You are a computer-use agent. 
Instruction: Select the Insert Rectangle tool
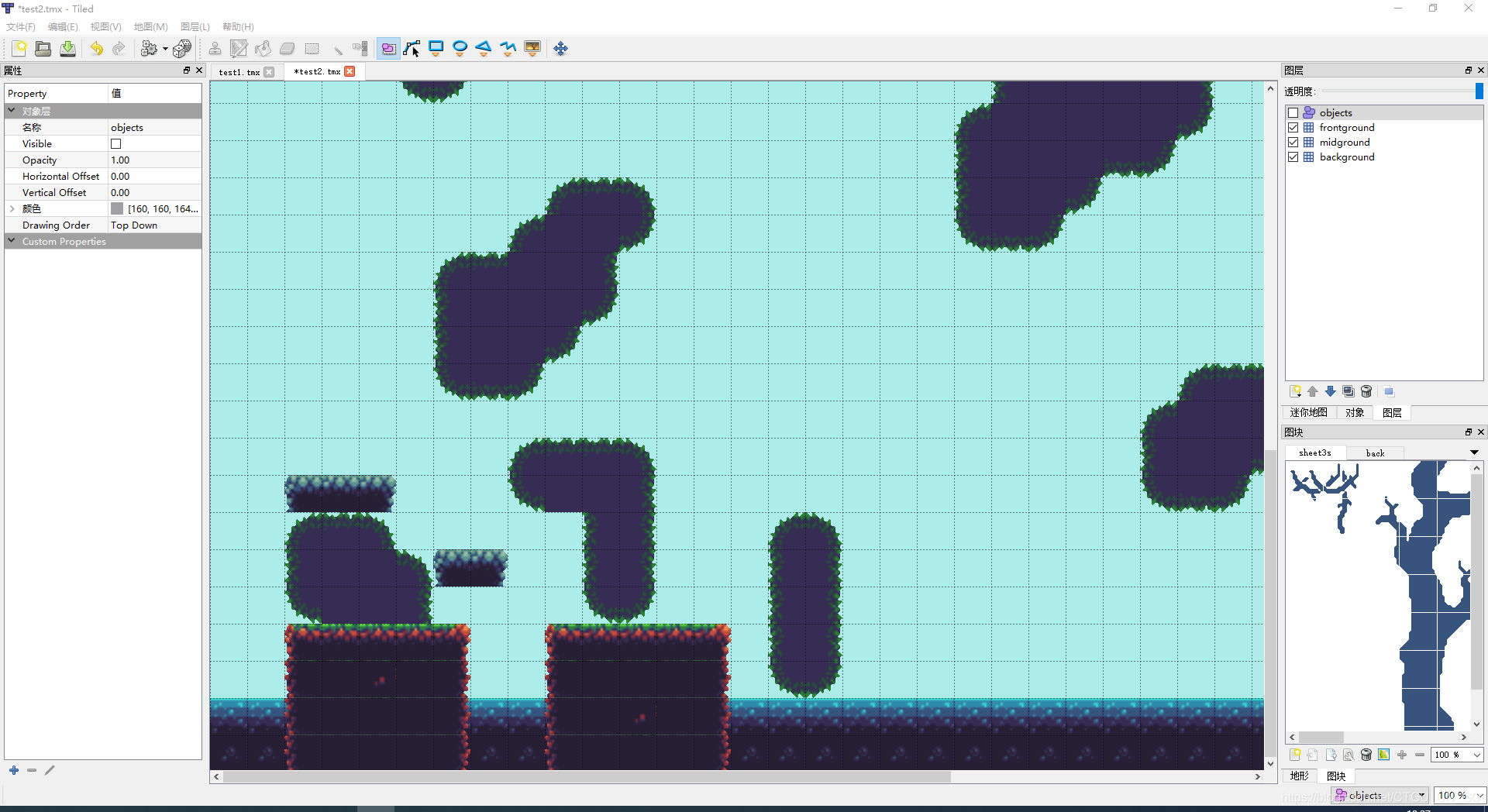pyautogui.click(x=436, y=49)
